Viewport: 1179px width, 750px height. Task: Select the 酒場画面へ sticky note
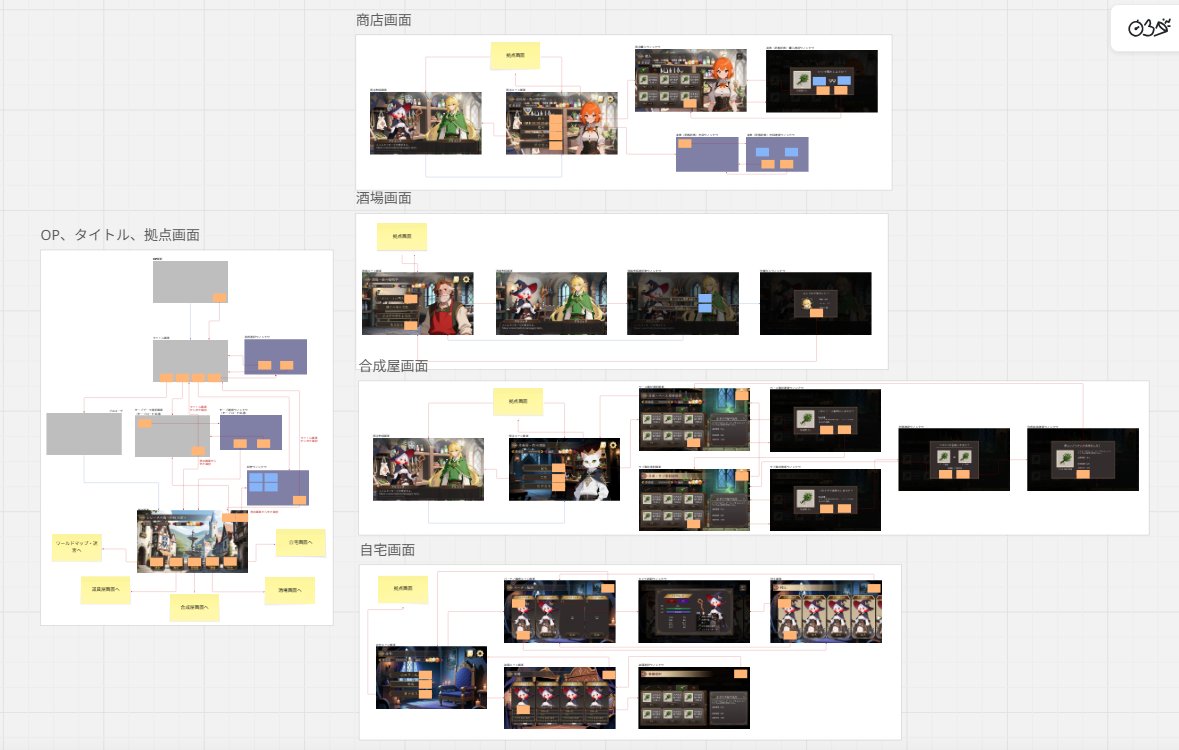click(289, 591)
